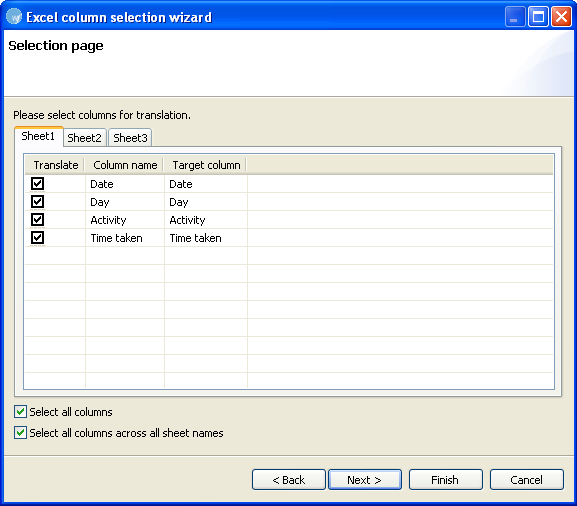Toggle Translate checkbox for Time taken row
This screenshot has width=577, height=506.
(38, 238)
